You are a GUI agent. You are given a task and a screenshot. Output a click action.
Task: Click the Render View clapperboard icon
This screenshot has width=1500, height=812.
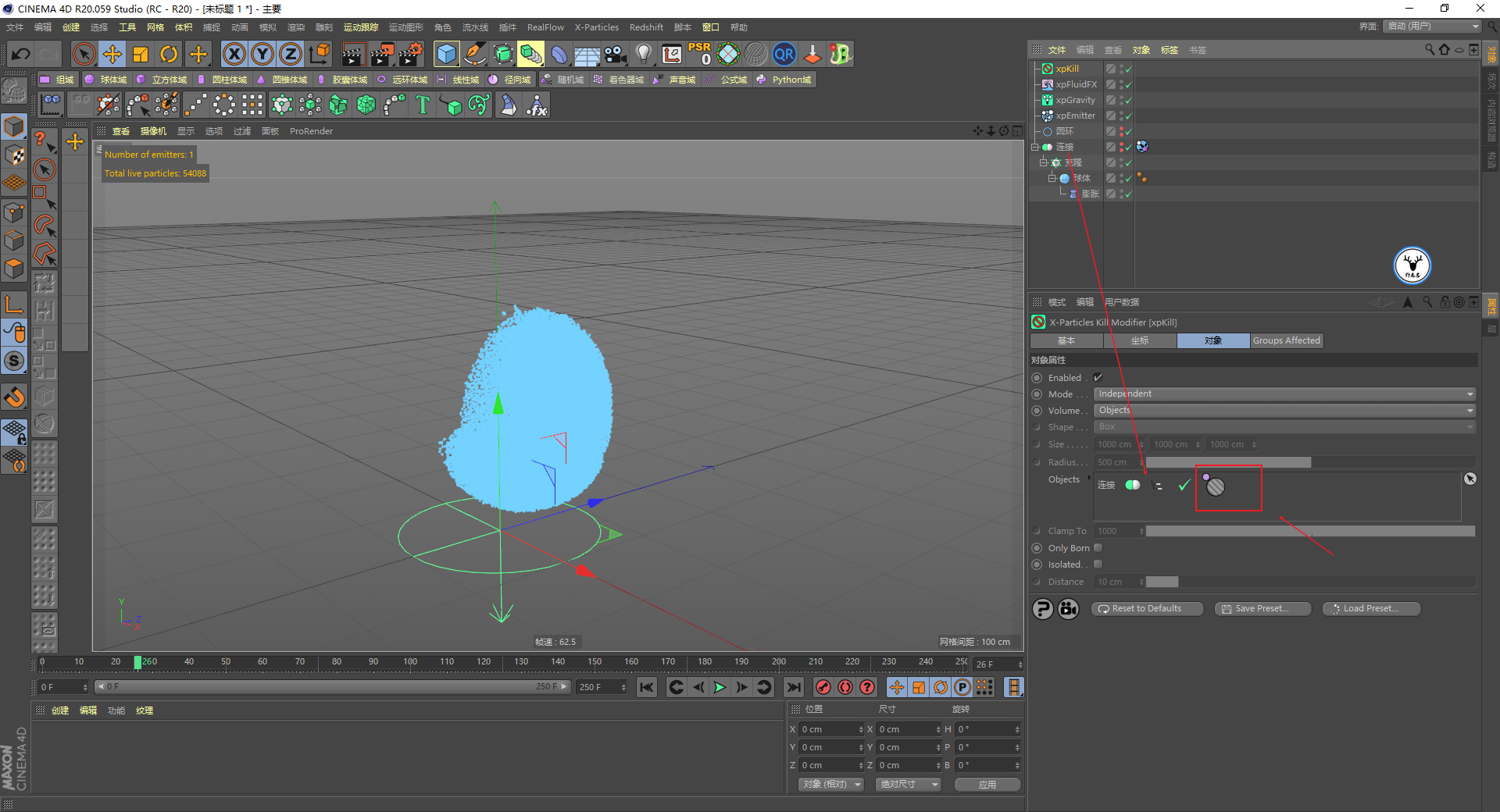[x=353, y=54]
